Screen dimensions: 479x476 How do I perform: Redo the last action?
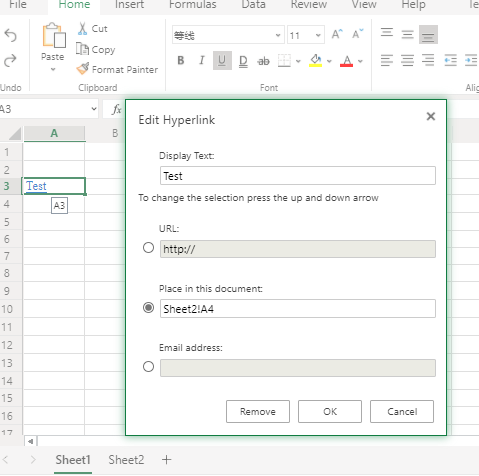10,61
